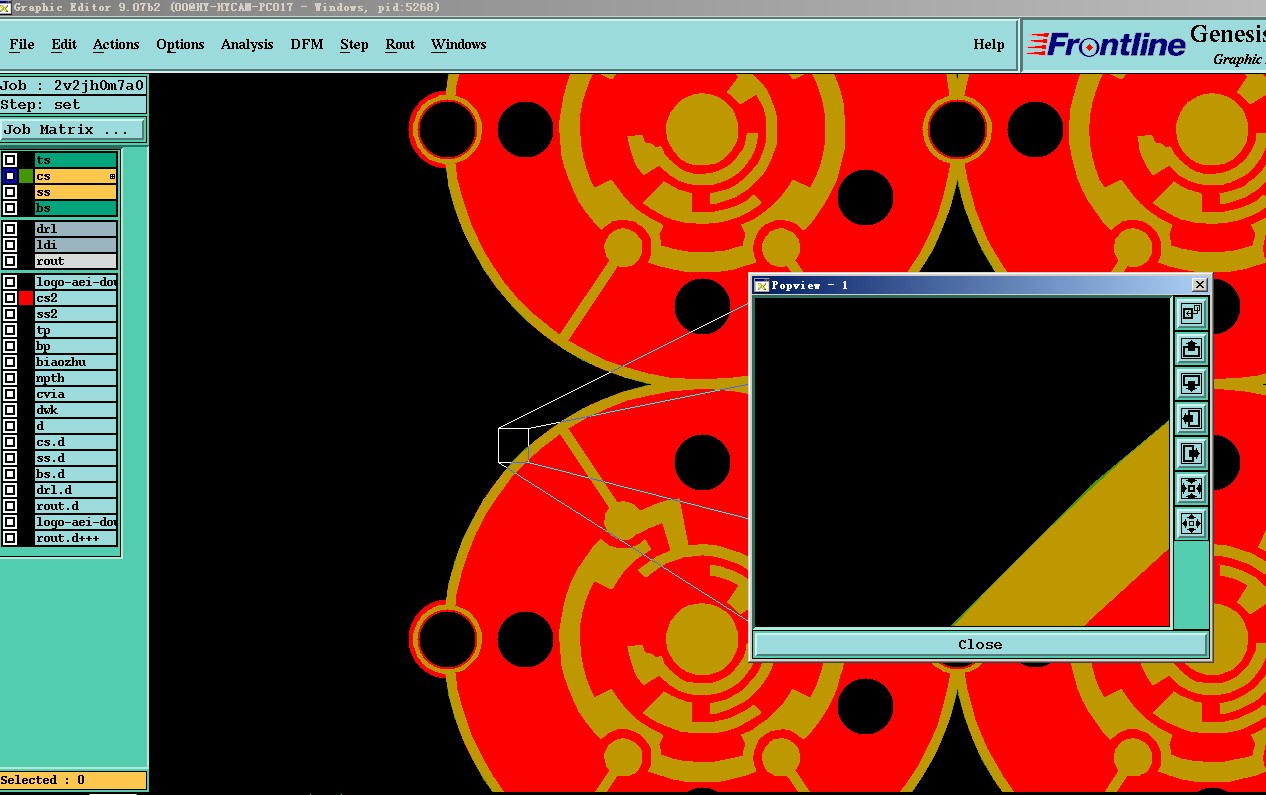Screen dimensions: 1266x795
Task: Select the ldi layer name
Action: pos(76,245)
